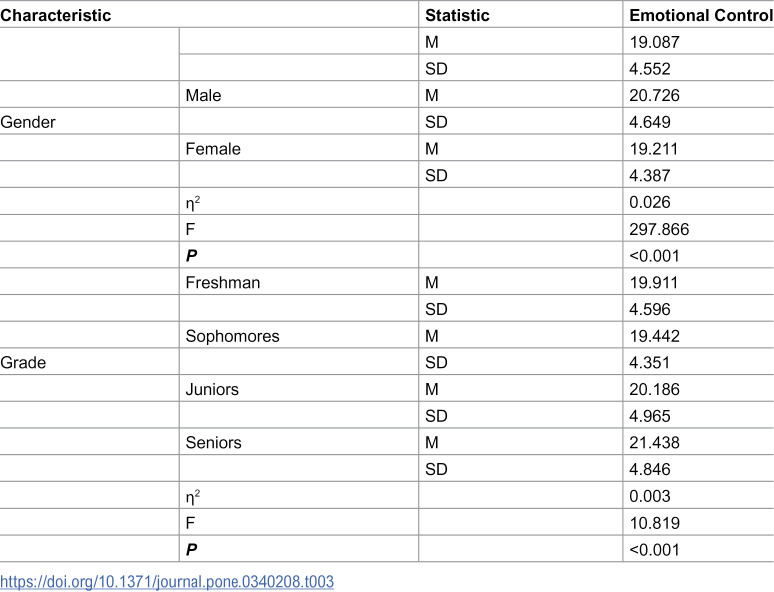The image size is (774, 592).
Task: Click the Male mean value 20.726
Action: pyautogui.click(x=655, y=95)
